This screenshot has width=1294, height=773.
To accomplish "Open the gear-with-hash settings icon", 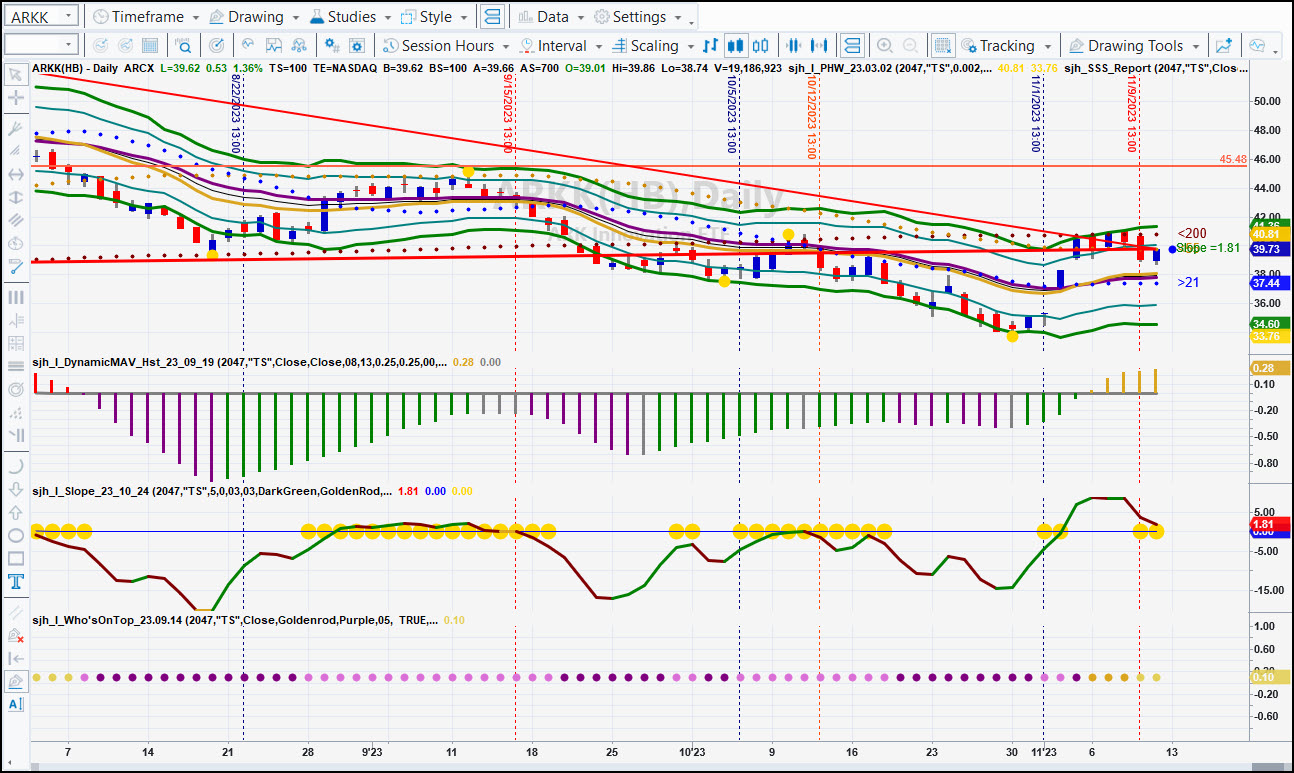I will (334, 46).
